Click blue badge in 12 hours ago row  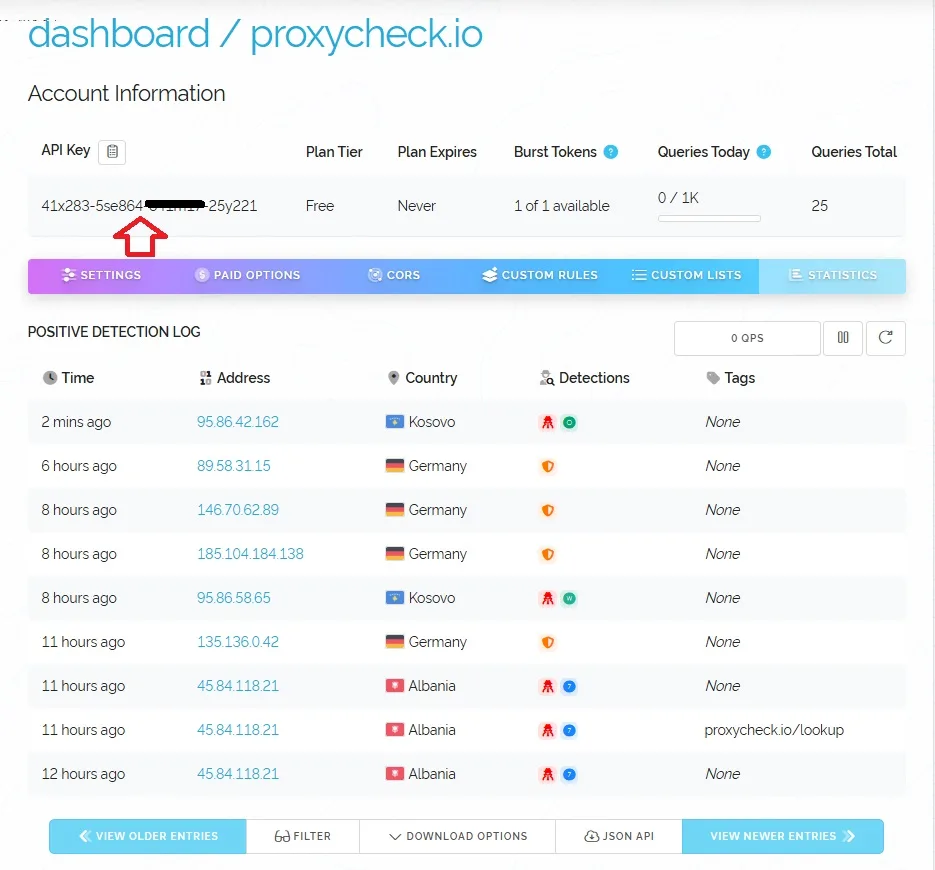point(569,775)
